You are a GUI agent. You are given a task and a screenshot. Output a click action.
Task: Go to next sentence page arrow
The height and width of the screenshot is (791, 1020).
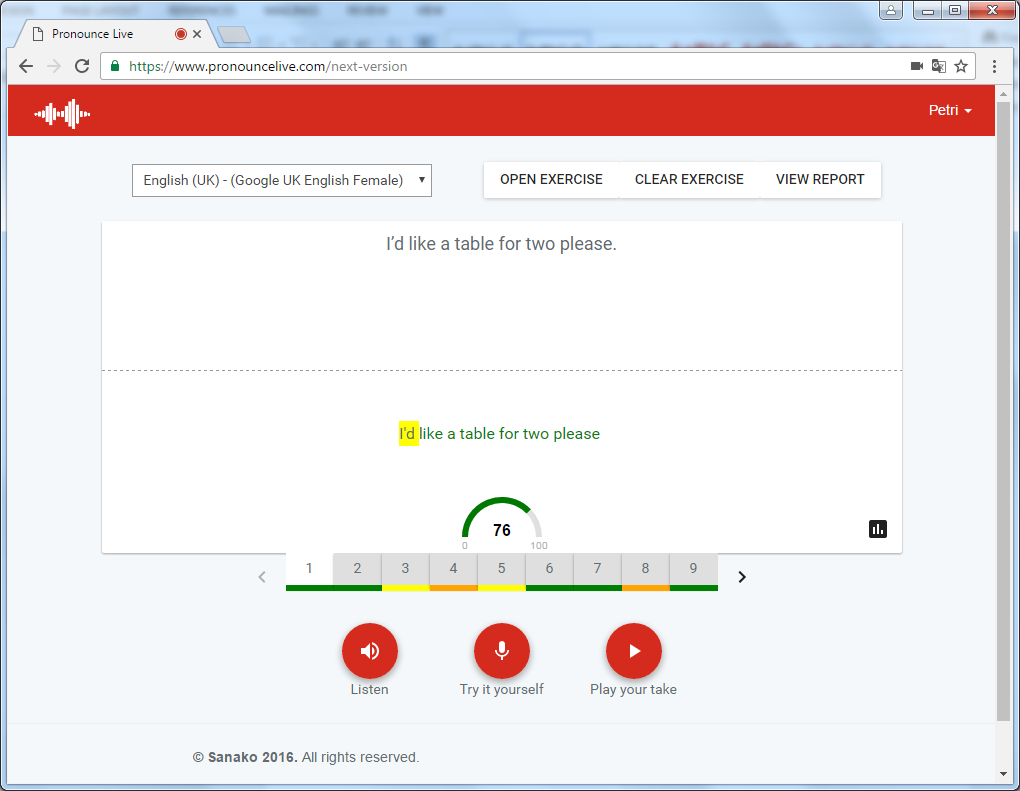[x=742, y=576]
